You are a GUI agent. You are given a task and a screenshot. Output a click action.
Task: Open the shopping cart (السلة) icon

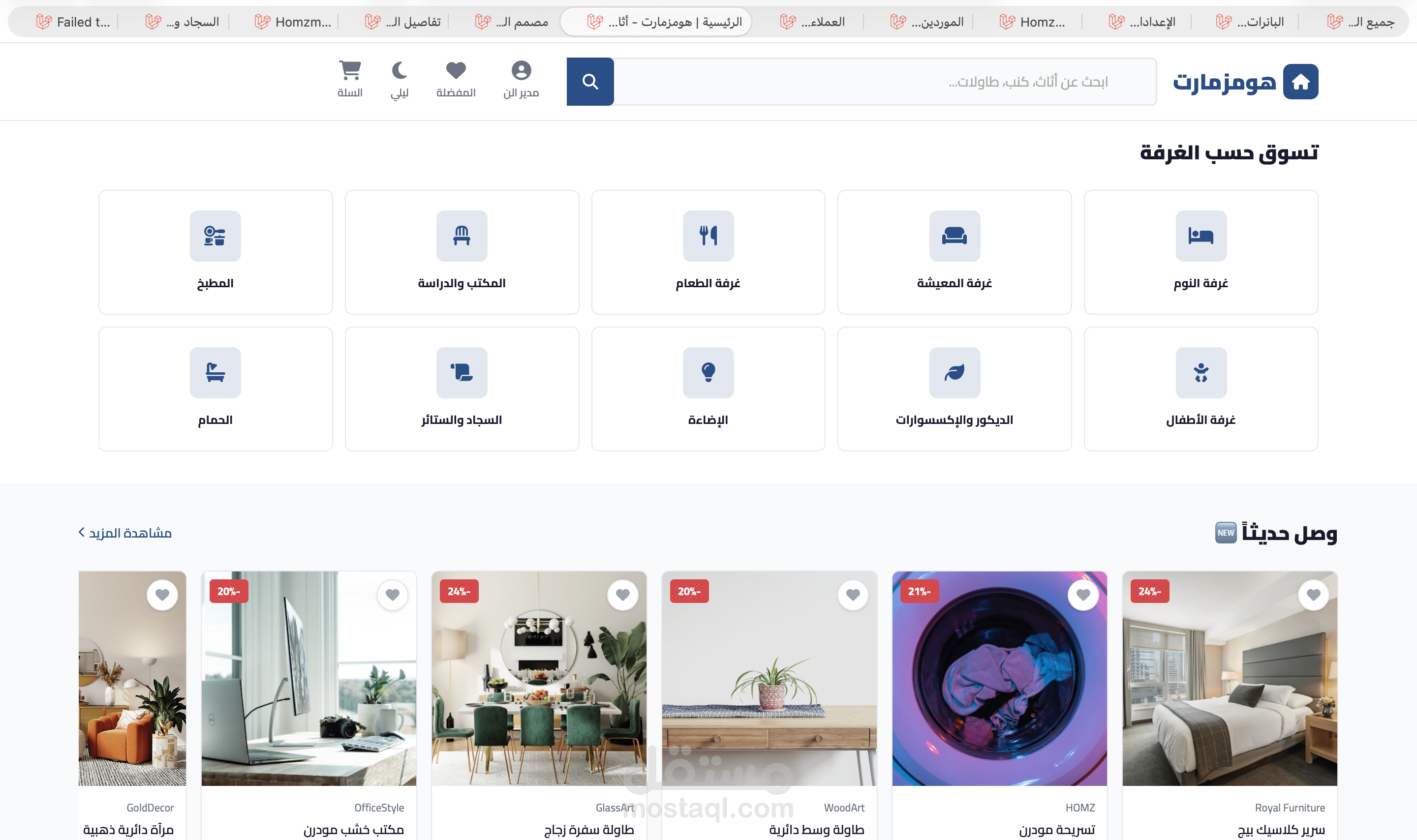[350, 71]
